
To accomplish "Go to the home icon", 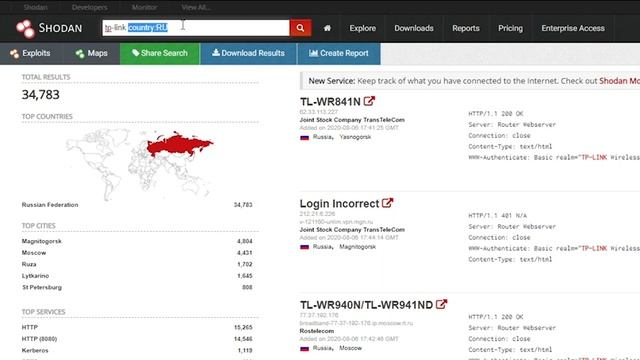I will (327, 28).
